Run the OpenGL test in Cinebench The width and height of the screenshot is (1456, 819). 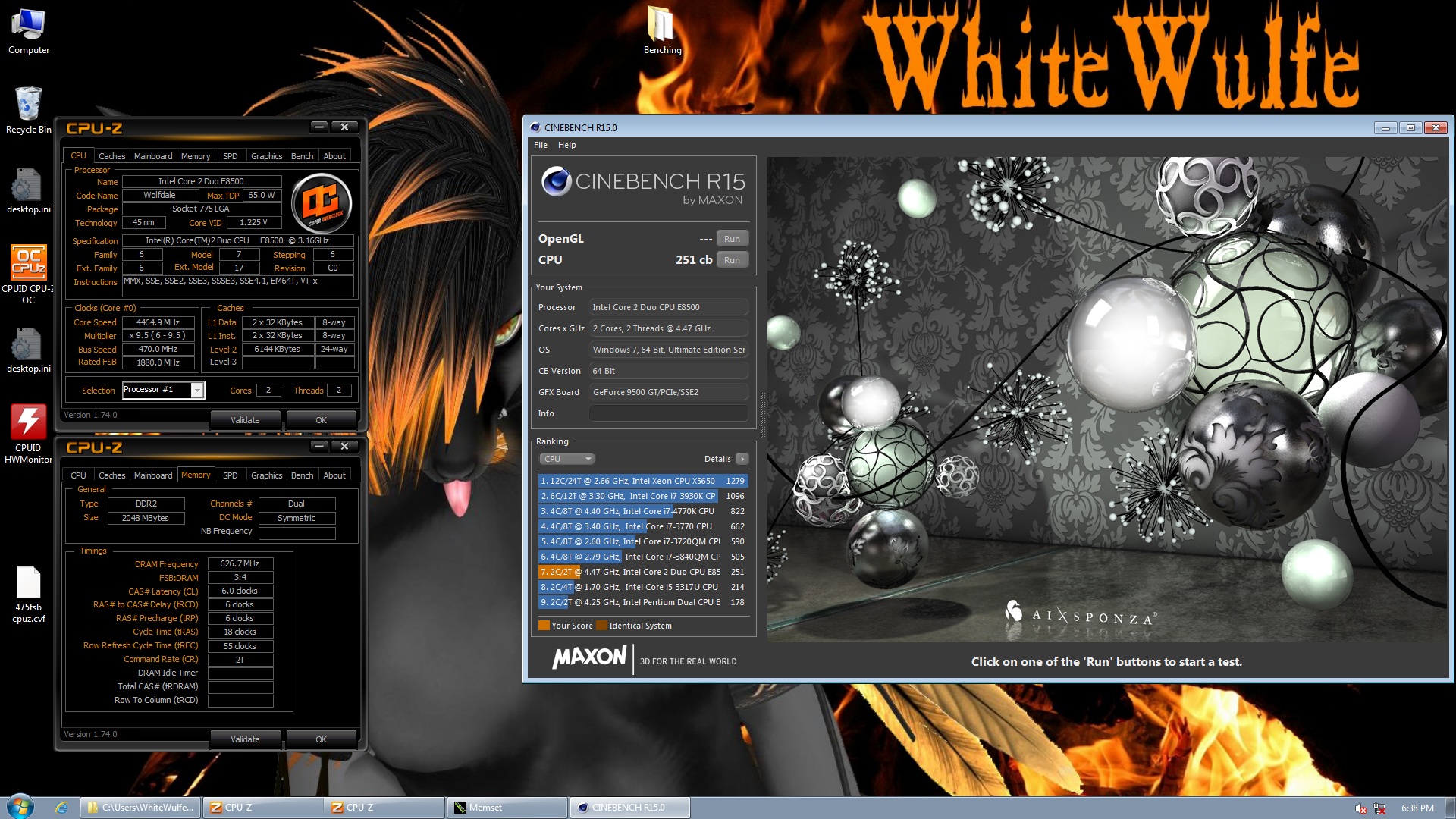tap(732, 239)
